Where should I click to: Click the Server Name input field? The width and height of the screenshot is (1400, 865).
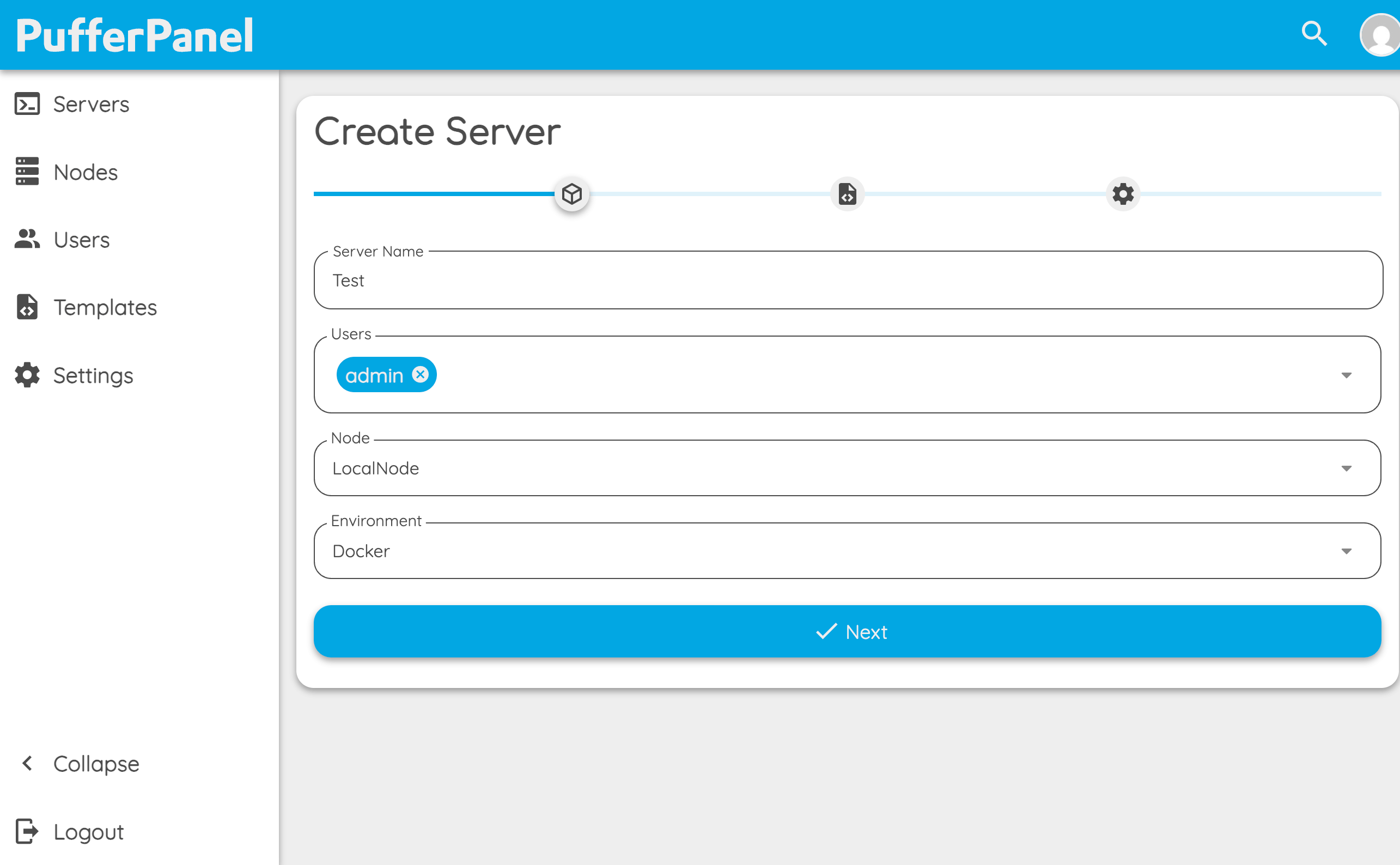click(x=848, y=280)
